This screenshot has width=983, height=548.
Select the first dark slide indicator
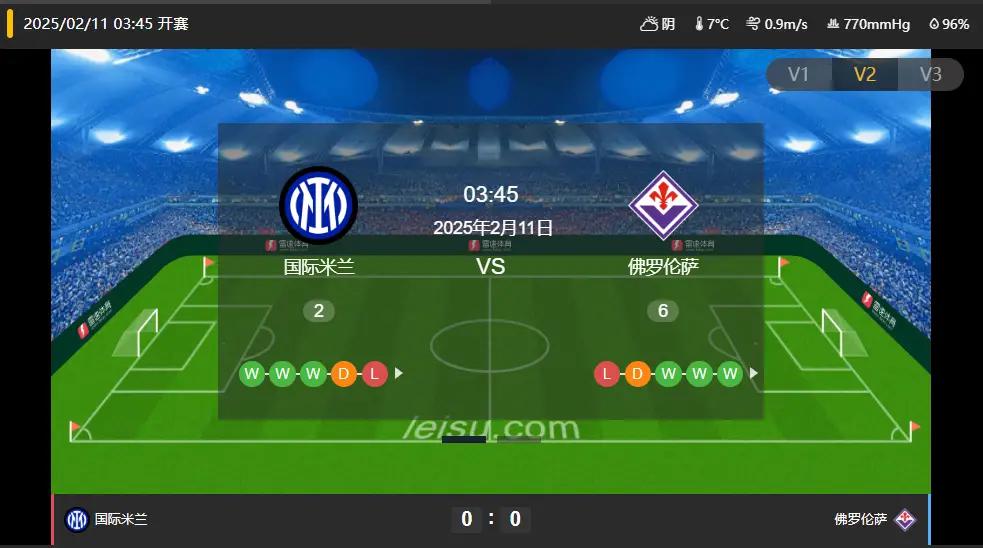[464, 440]
